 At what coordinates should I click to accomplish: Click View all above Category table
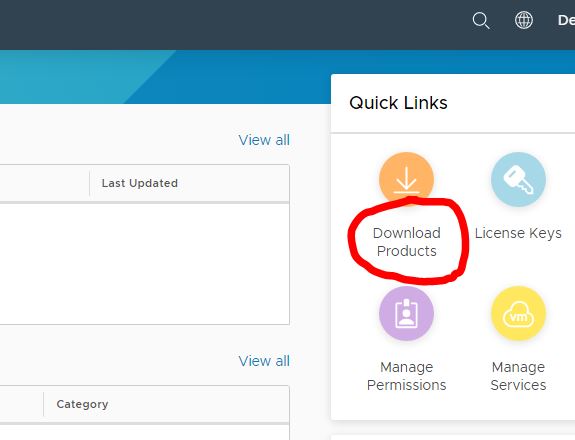pos(264,361)
